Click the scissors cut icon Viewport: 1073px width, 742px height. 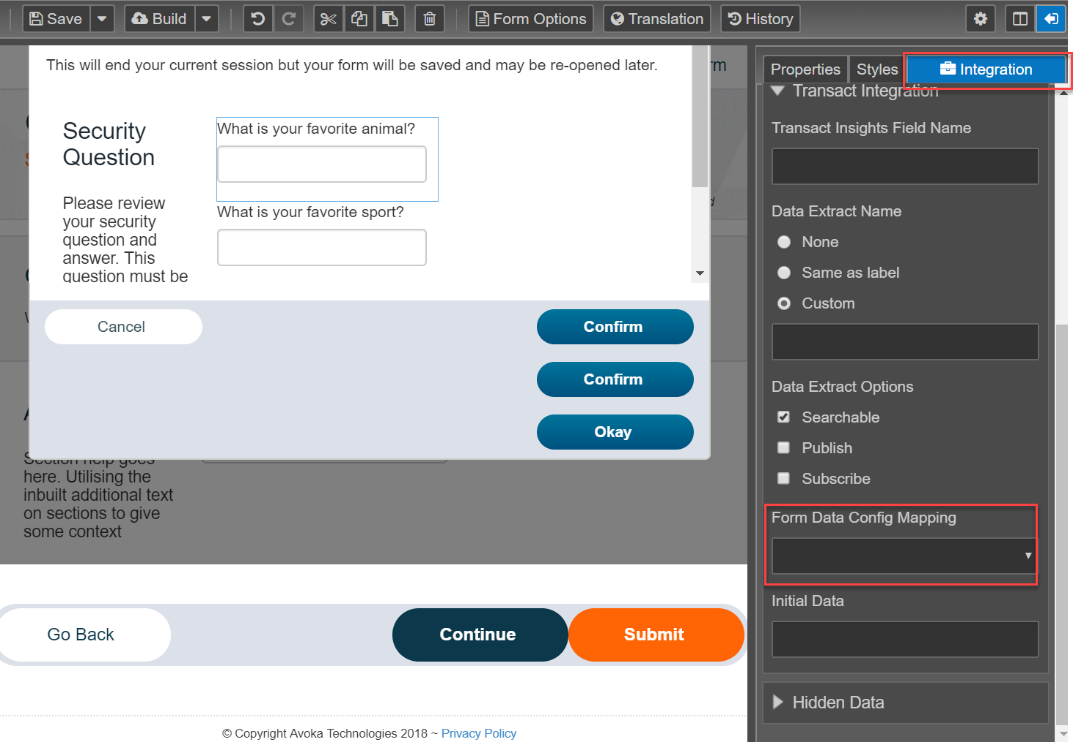coord(328,18)
